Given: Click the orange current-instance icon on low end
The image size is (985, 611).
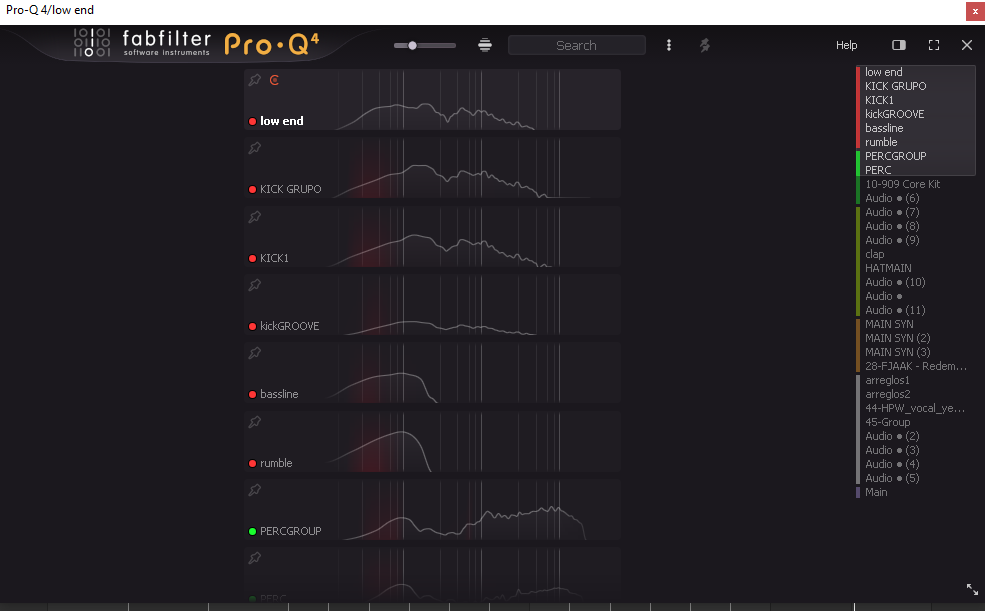Looking at the screenshot, I should (275, 80).
